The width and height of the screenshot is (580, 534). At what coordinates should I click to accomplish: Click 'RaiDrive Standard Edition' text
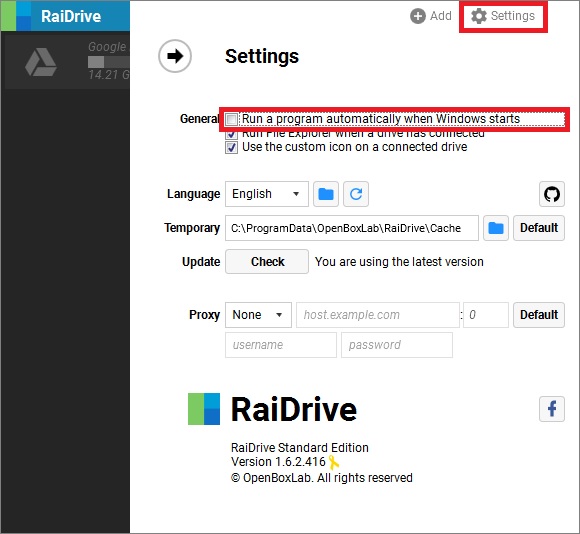[300, 448]
